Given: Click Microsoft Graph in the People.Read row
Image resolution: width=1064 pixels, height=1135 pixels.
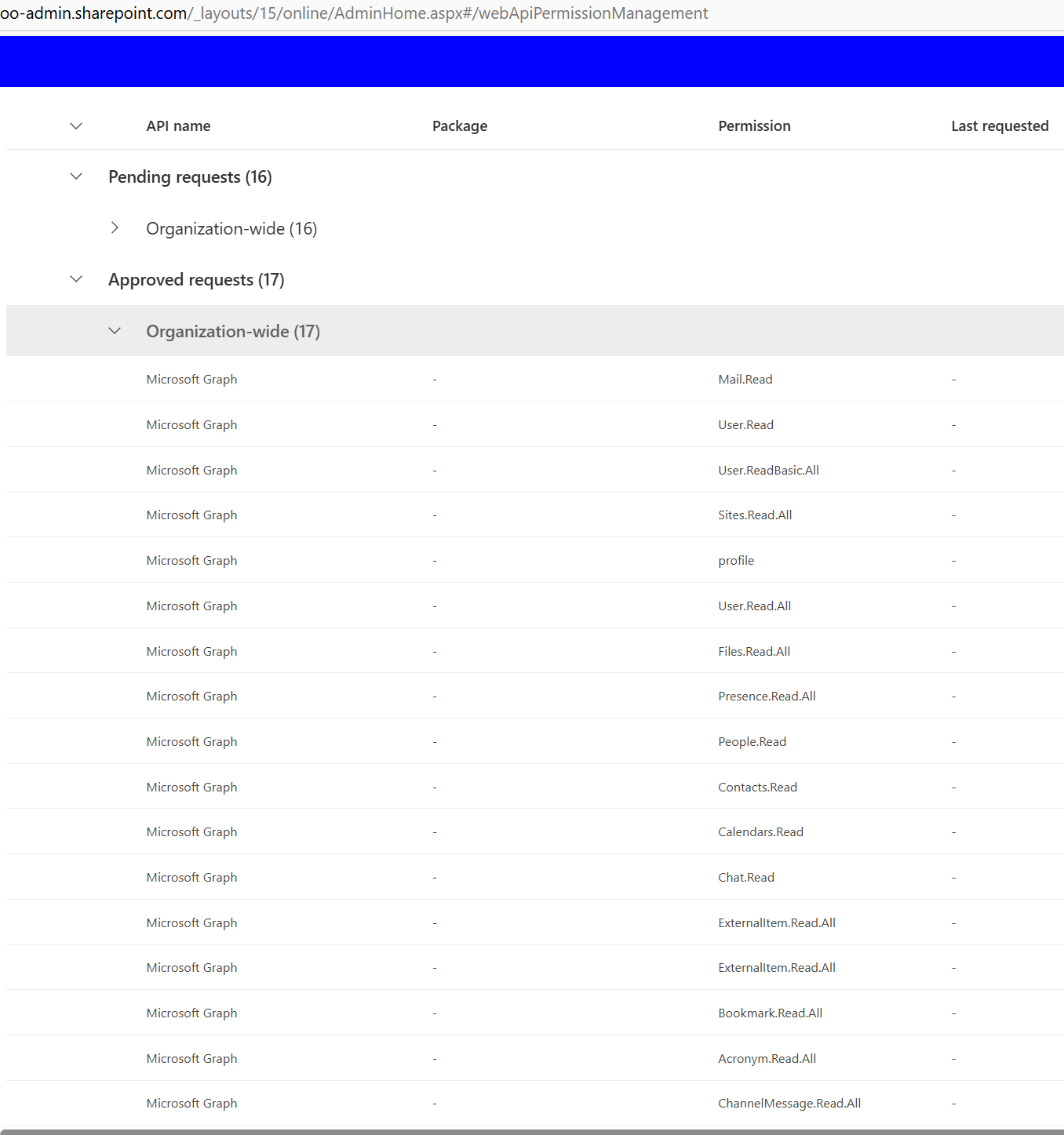Looking at the screenshot, I should (191, 741).
